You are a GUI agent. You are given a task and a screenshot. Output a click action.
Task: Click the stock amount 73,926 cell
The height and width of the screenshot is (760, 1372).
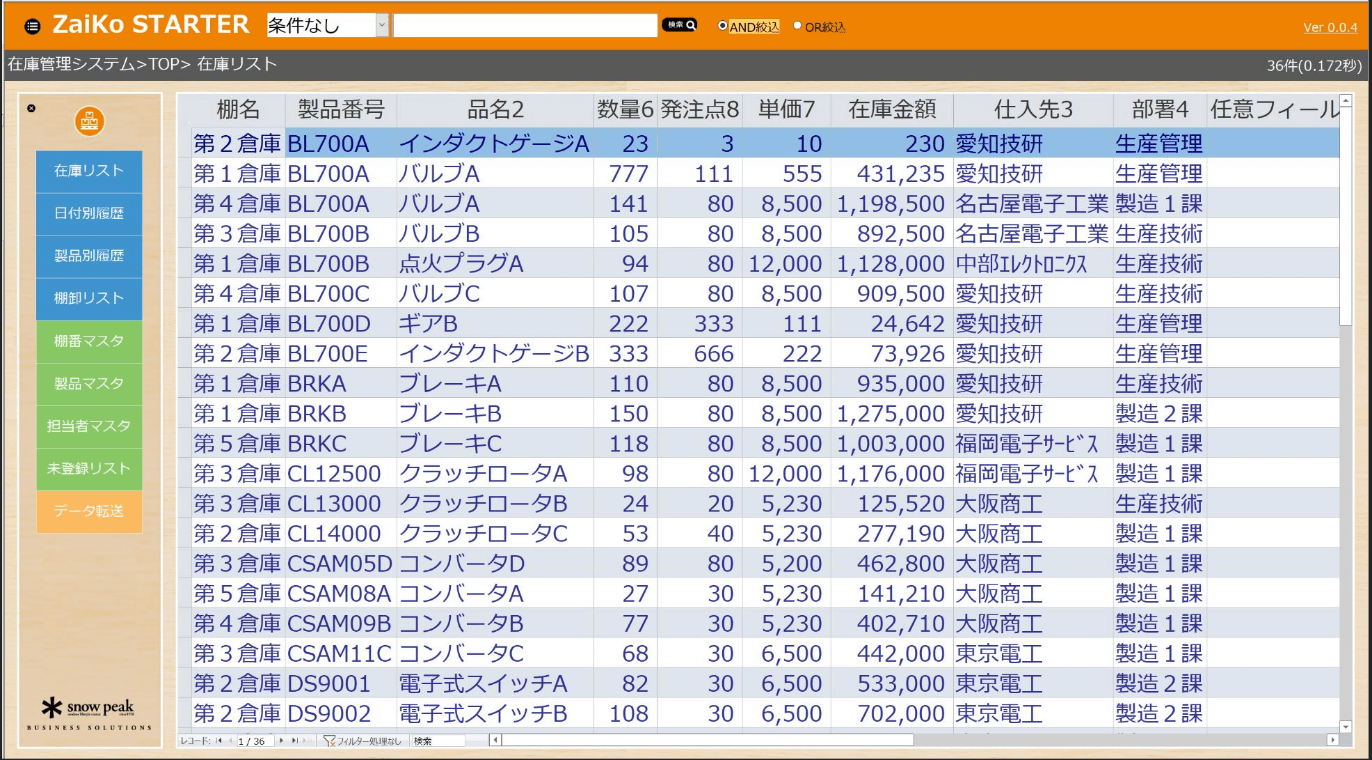click(892, 353)
